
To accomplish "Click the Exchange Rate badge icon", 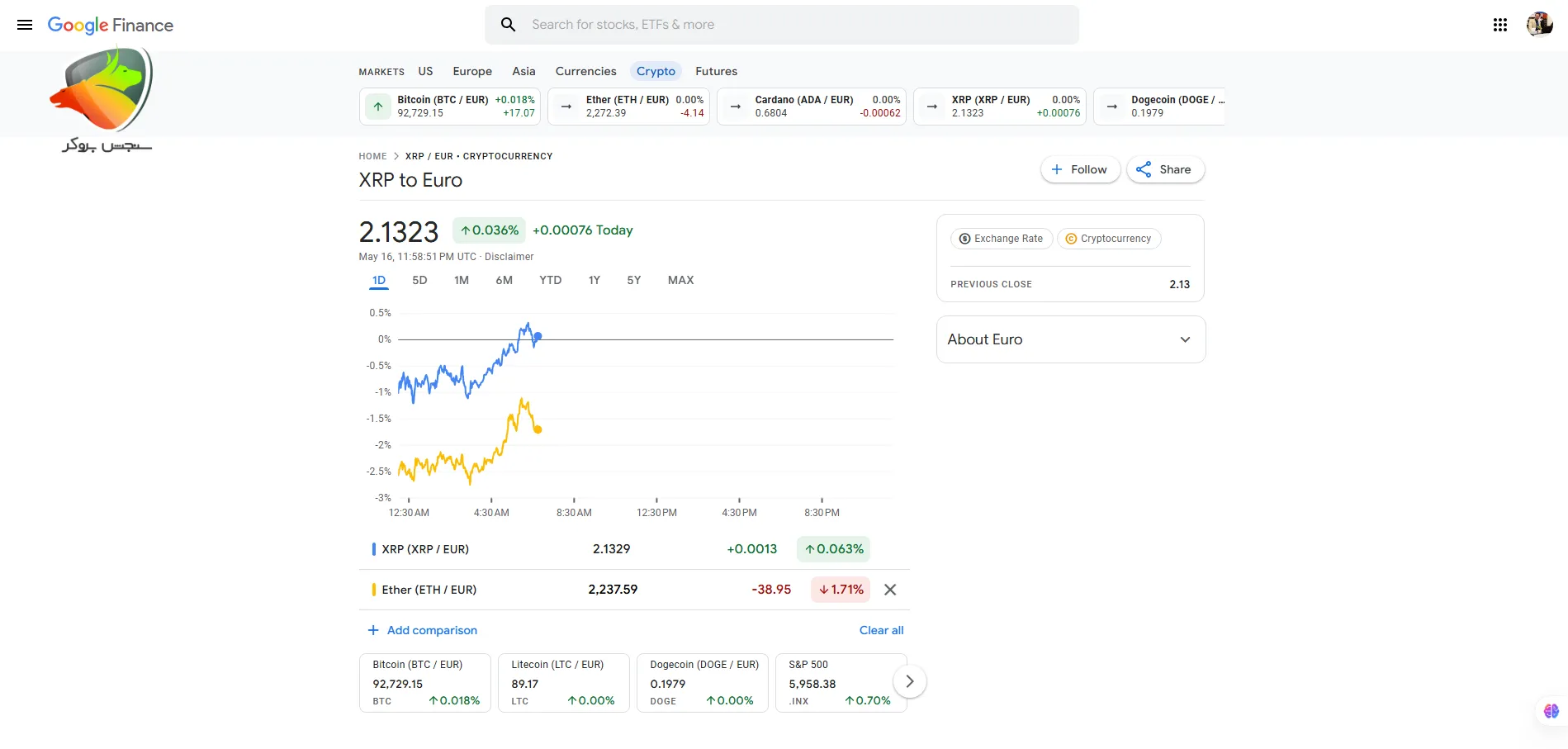I will pyautogui.click(x=964, y=239).
